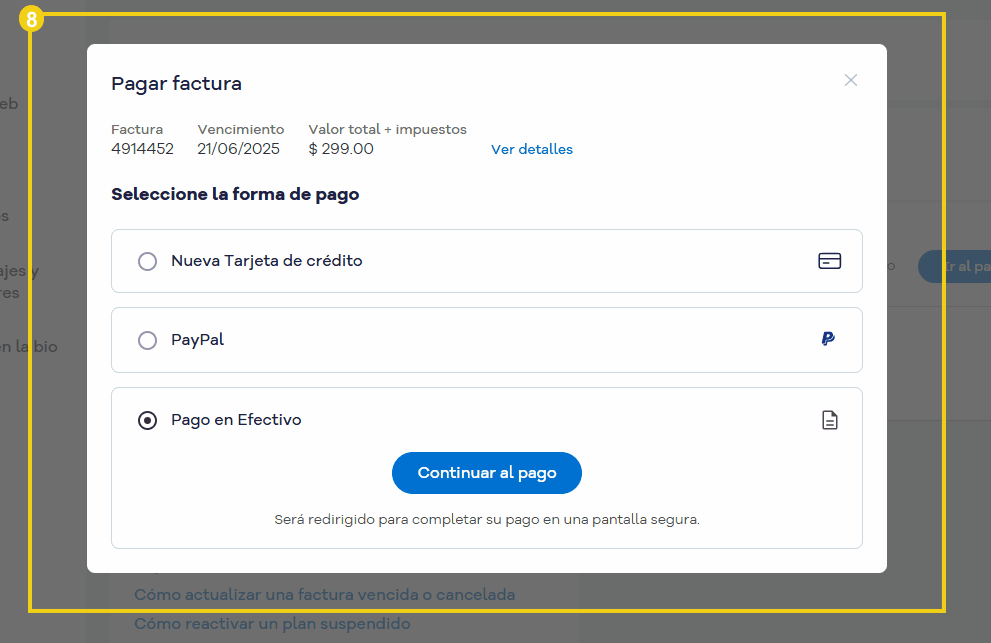Click total value $ 299.00
Image resolution: width=991 pixels, height=643 pixels.
click(x=341, y=149)
